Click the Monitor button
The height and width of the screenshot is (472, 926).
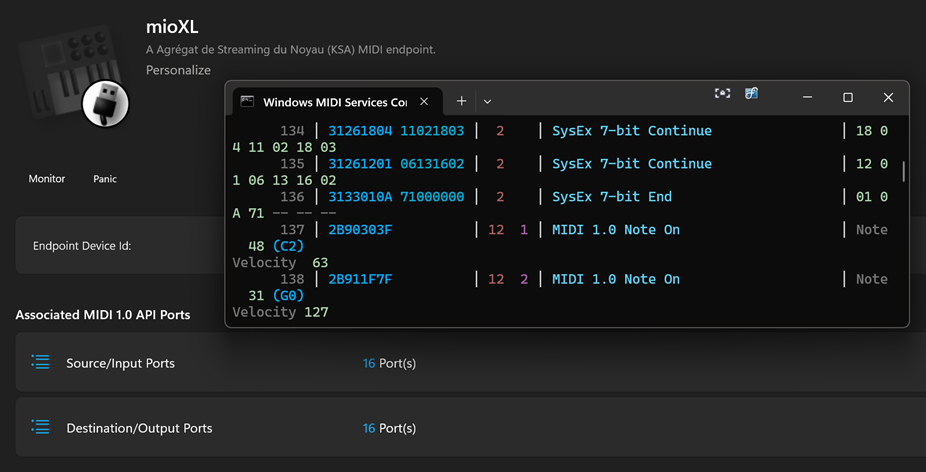[x=47, y=179]
